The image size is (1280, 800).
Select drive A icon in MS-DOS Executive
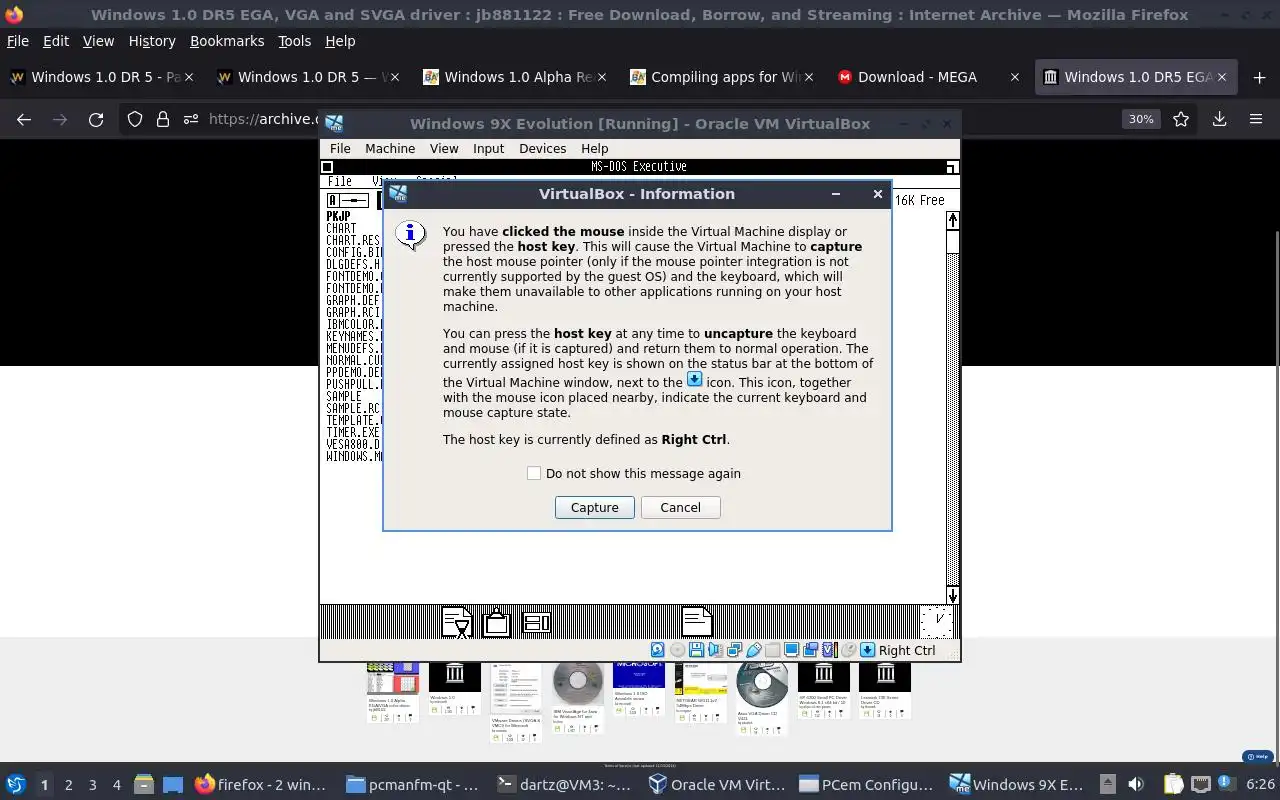coord(347,200)
